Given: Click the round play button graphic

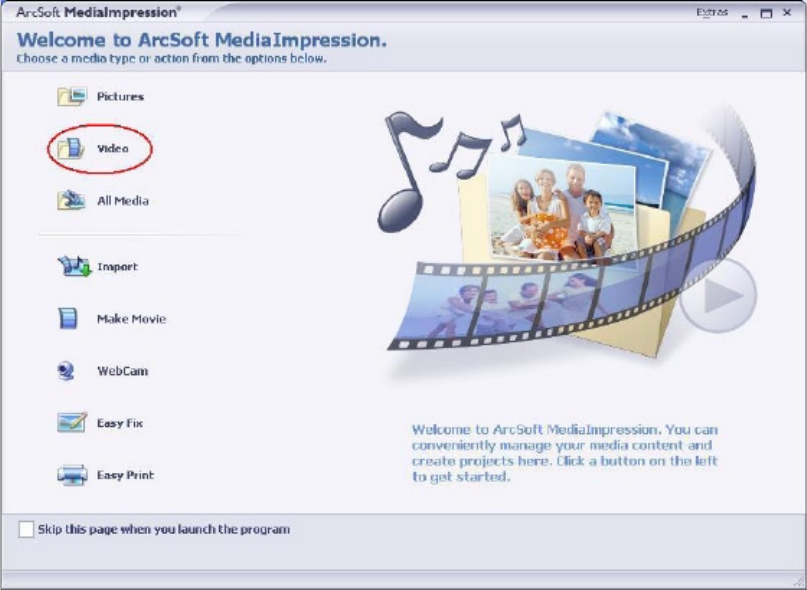Looking at the screenshot, I should point(718,296).
